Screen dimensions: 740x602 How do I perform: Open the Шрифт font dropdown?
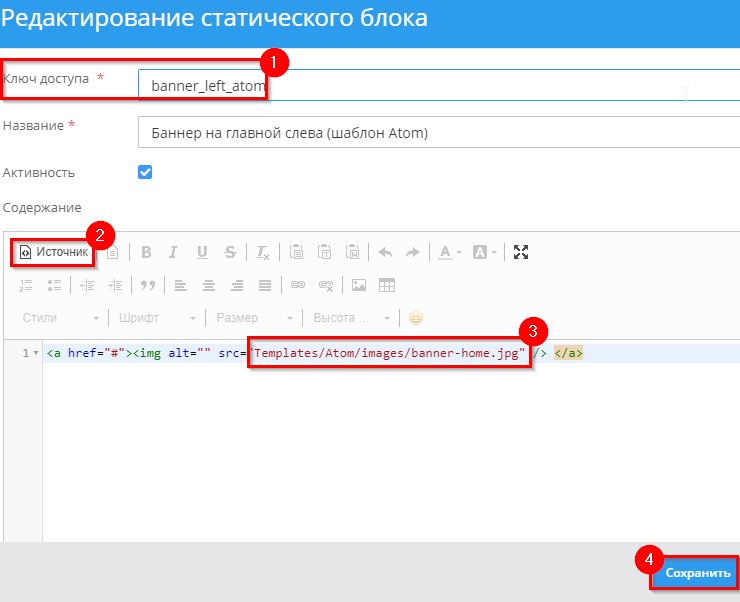(156, 318)
